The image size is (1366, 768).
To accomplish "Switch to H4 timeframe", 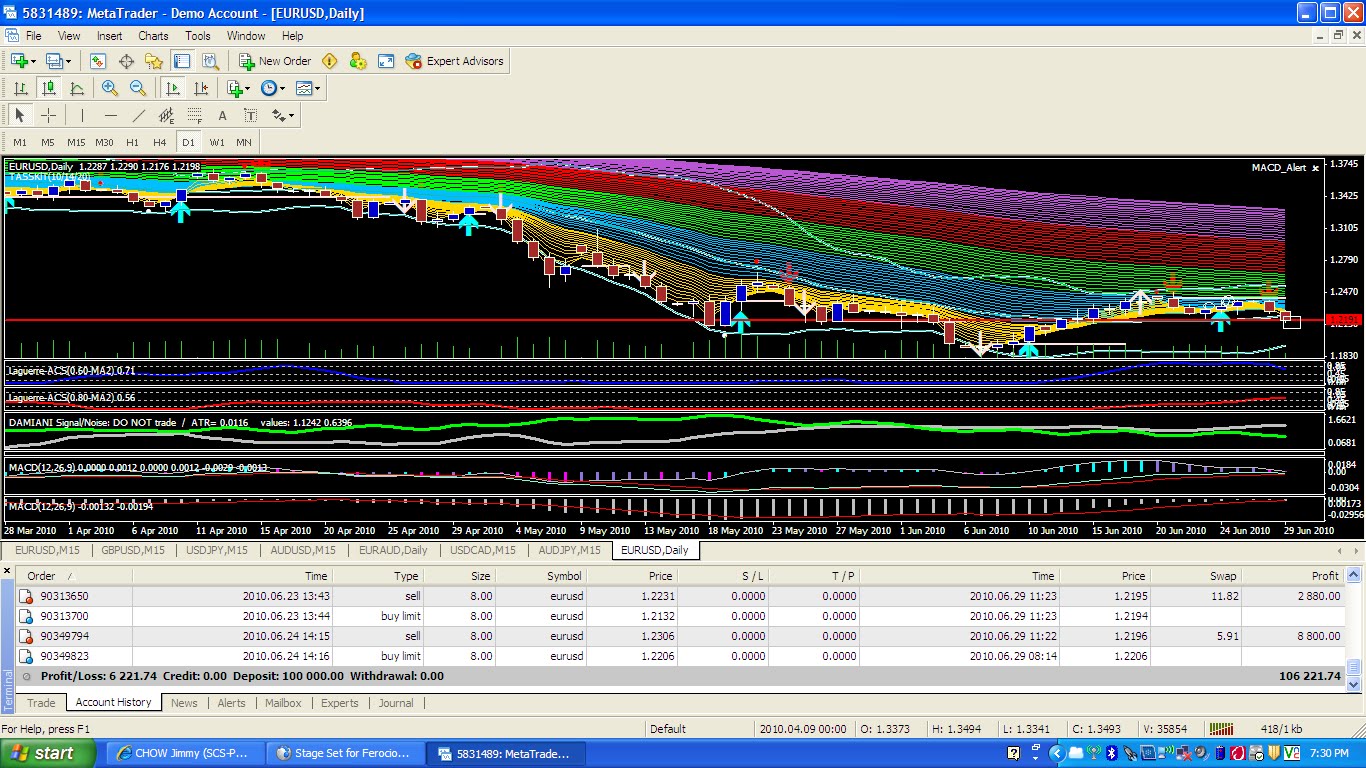I will pos(160,142).
